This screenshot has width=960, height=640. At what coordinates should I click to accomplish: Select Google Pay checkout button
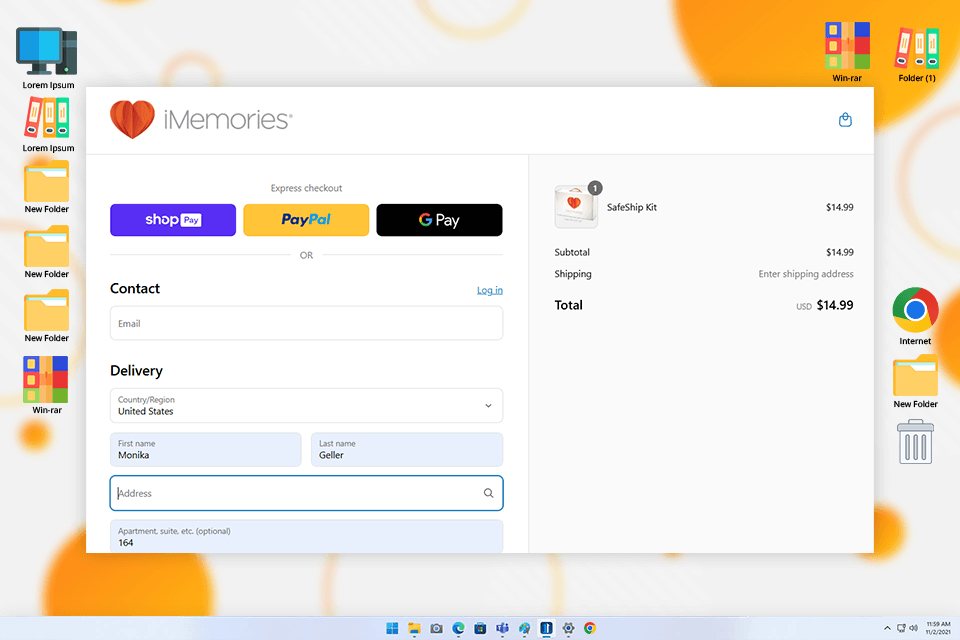click(439, 220)
